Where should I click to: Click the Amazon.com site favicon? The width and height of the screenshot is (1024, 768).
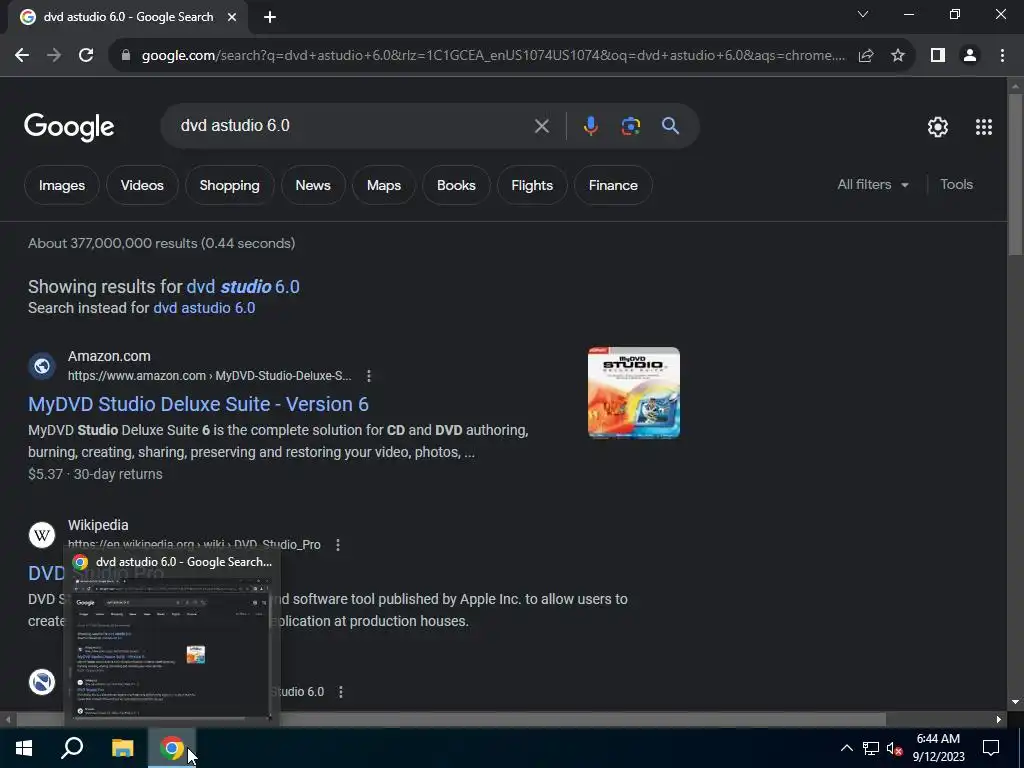pos(42,366)
